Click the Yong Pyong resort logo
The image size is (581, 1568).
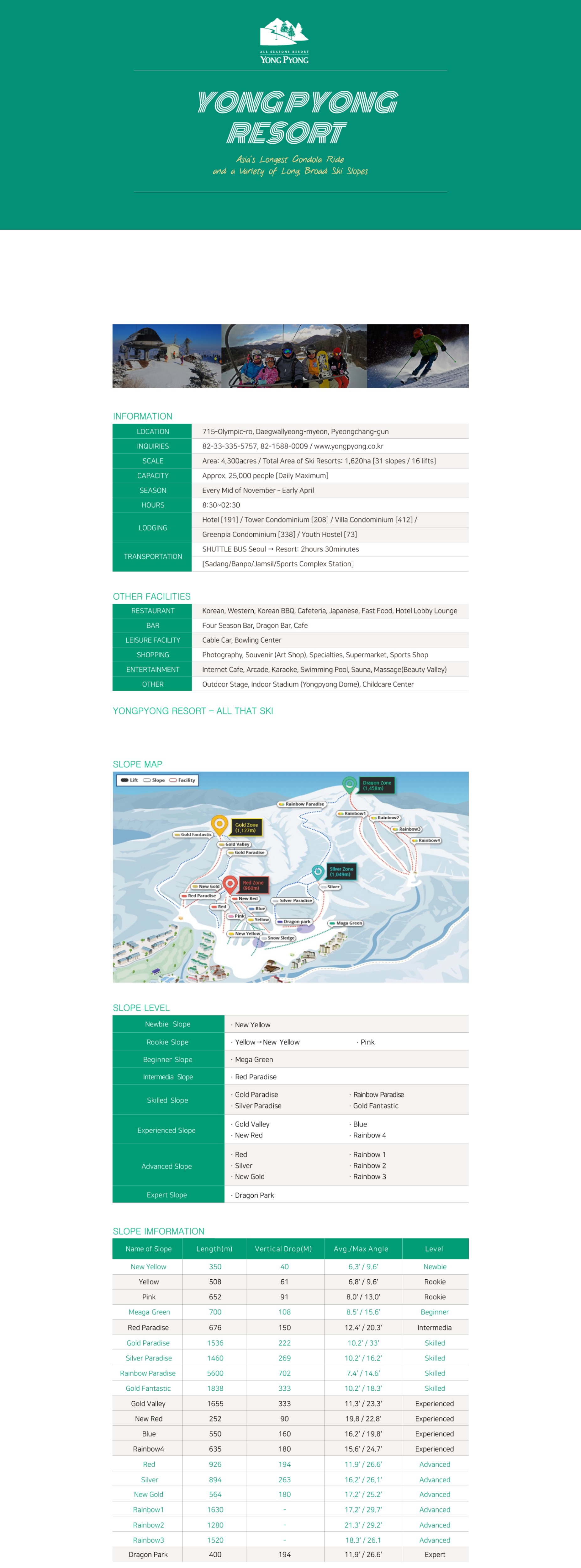tap(284, 41)
